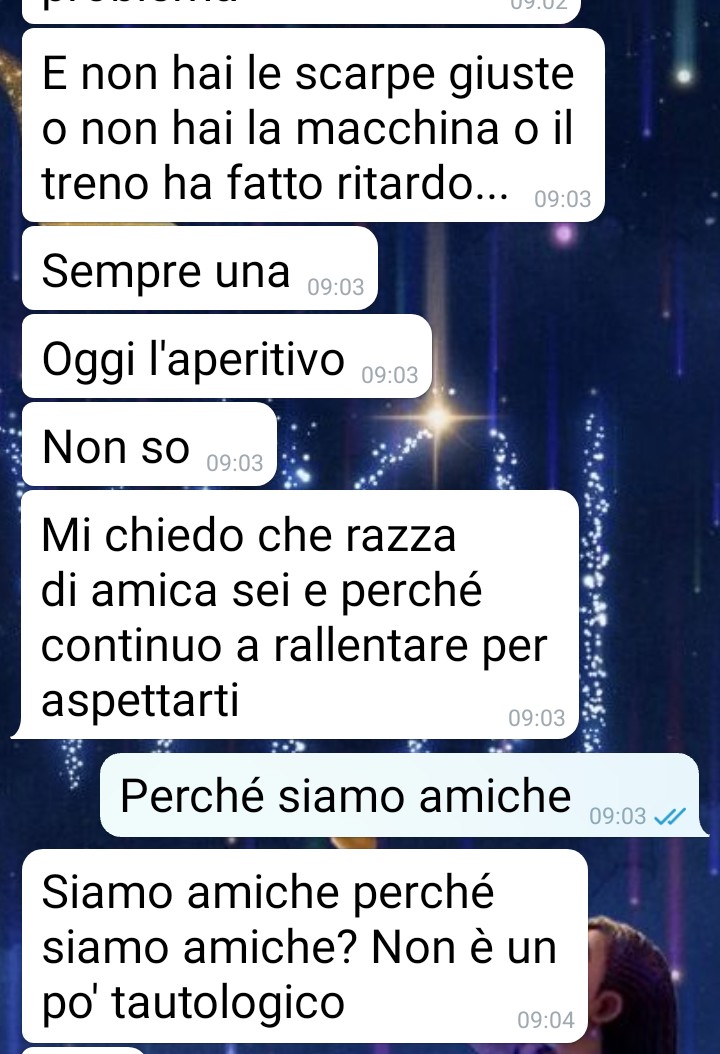Tap the timestamp next to 'Sempre una'
The height and width of the screenshot is (1054, 720).
click(x=335, y=287)
